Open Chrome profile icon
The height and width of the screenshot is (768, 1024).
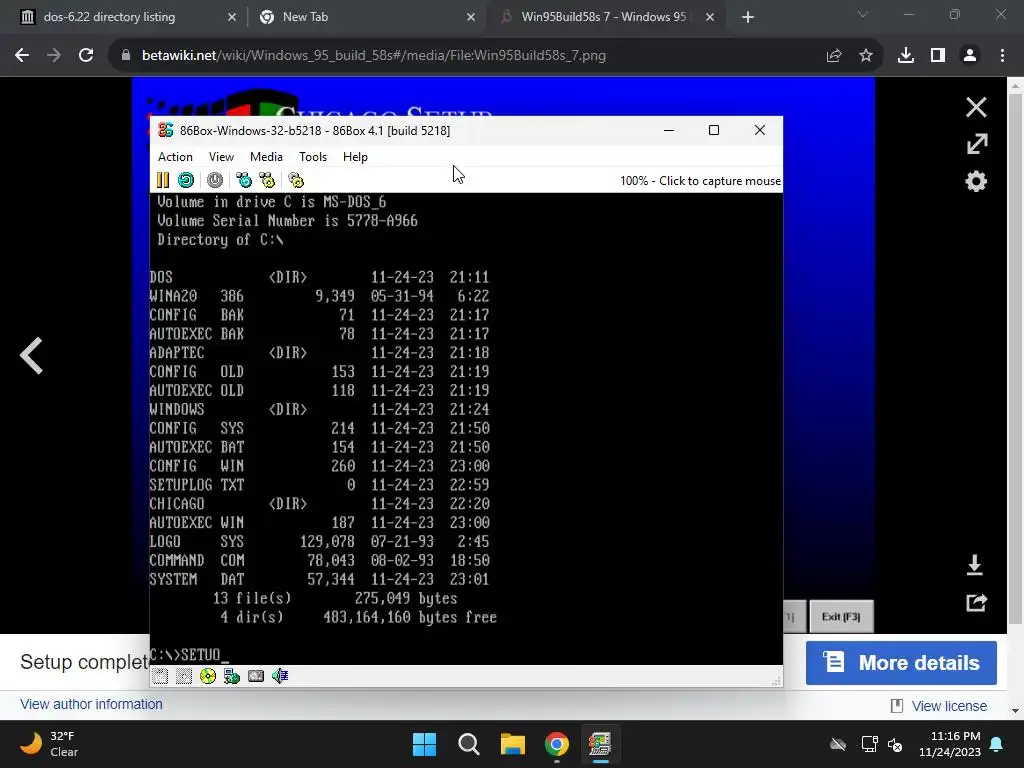pyautogui.click(x=970, y=56)
